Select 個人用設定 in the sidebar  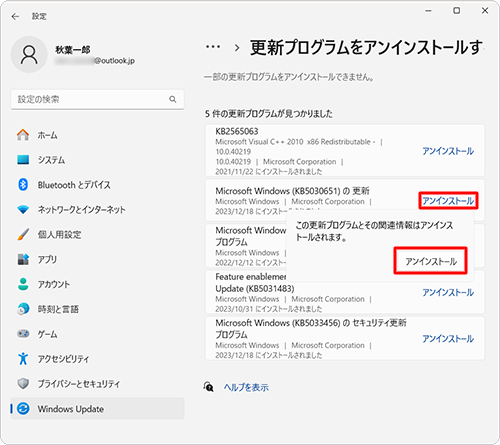(x=97, y=234)
